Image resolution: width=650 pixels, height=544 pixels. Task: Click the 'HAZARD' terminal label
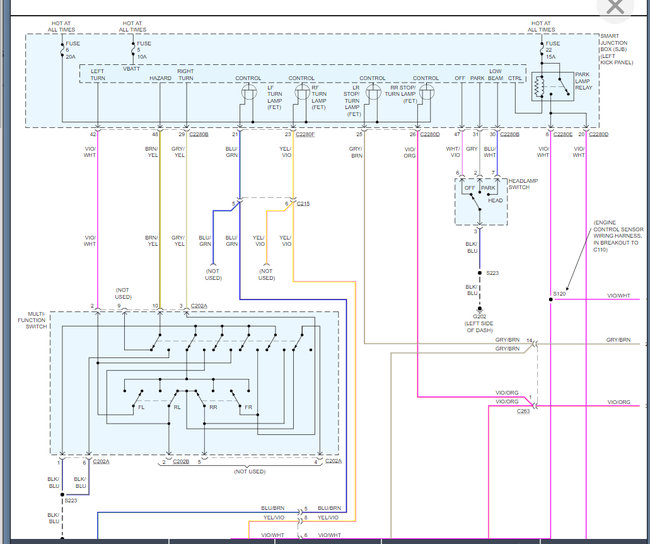coord(160,78)
